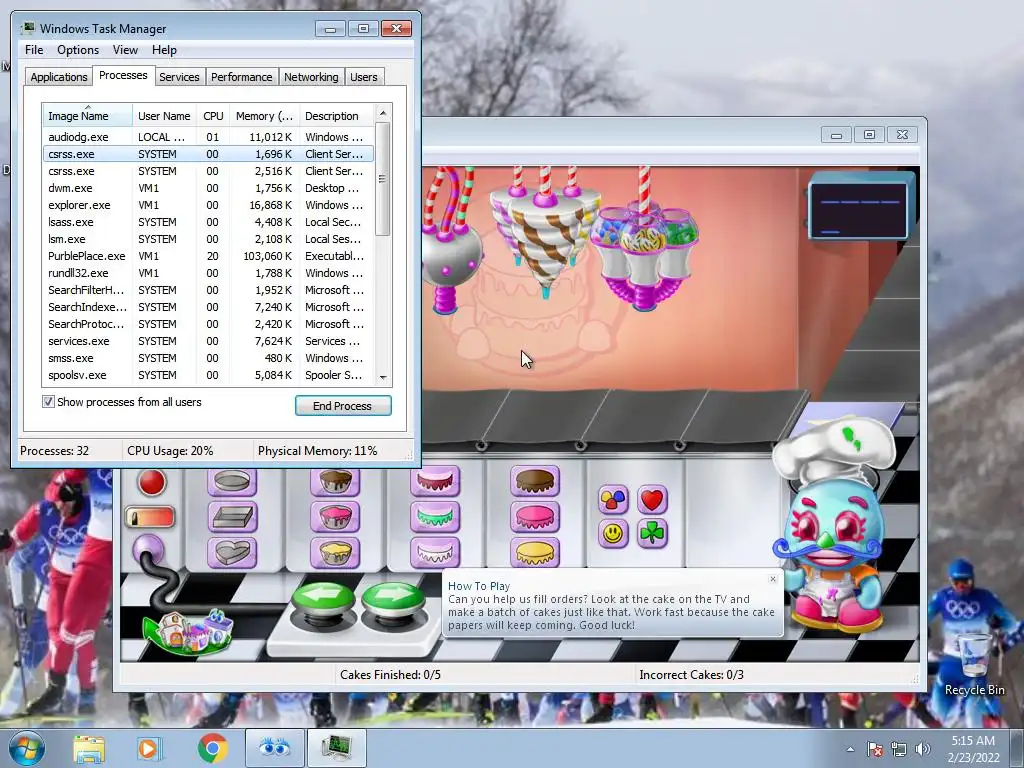Switch to the Users tab
The width and height of the screenshot is (1024, 768).
pyautogui.click(x=364, y=76)
